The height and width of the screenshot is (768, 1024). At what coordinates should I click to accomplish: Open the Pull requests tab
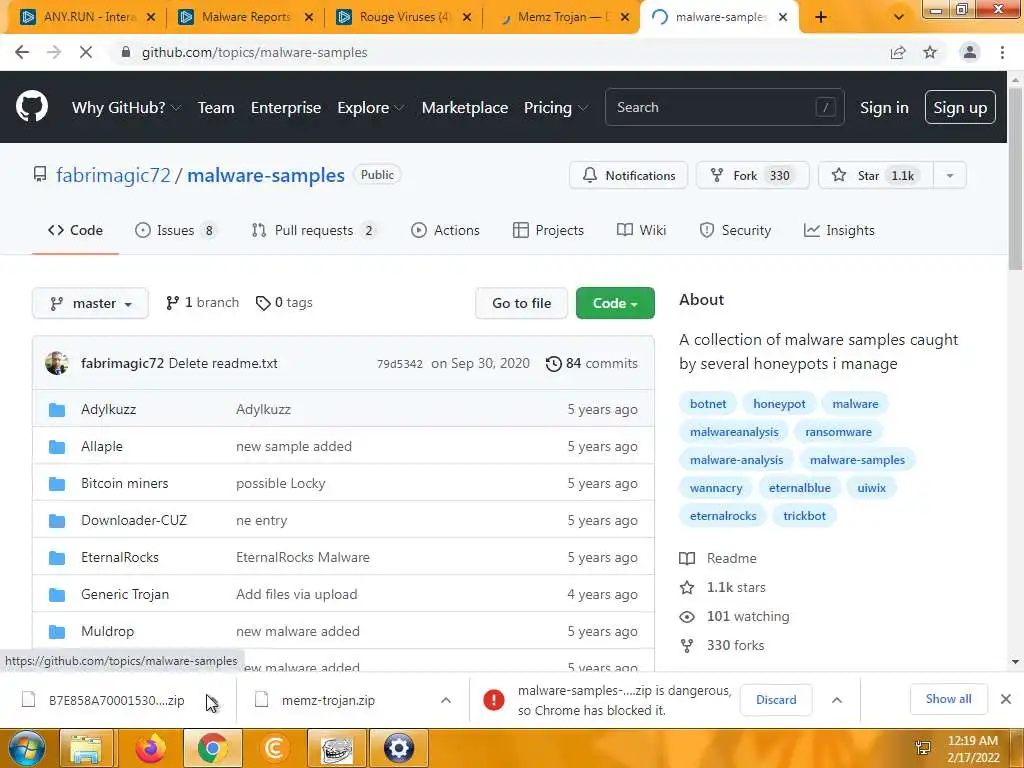click(313, 230)
